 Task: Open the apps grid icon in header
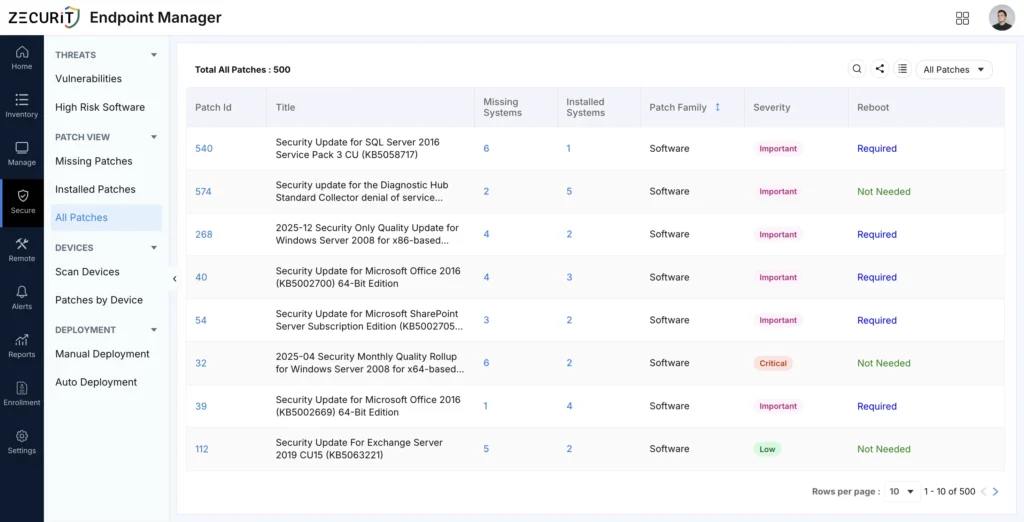click(x=962, y=18)
